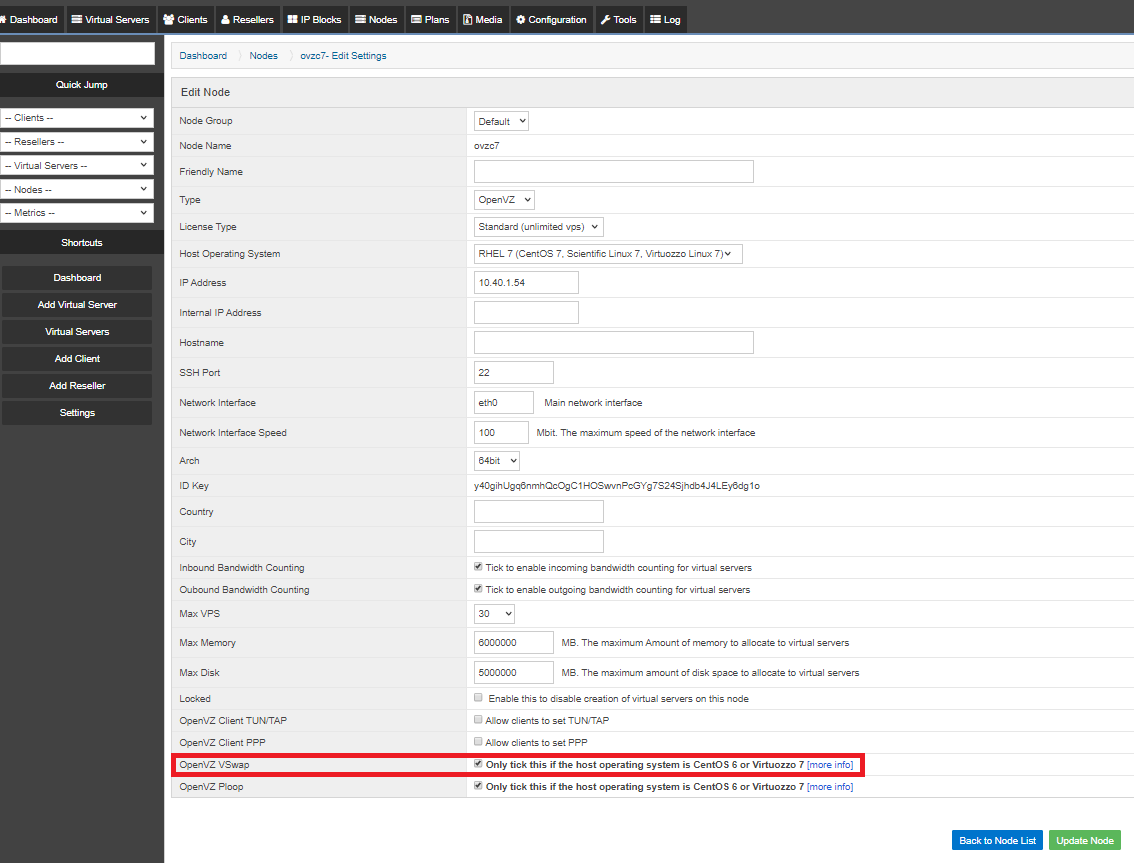Expand the Nodes quick jump dropdown
This screenshot has height=863, width=1134.
click(x=77, y=190)
